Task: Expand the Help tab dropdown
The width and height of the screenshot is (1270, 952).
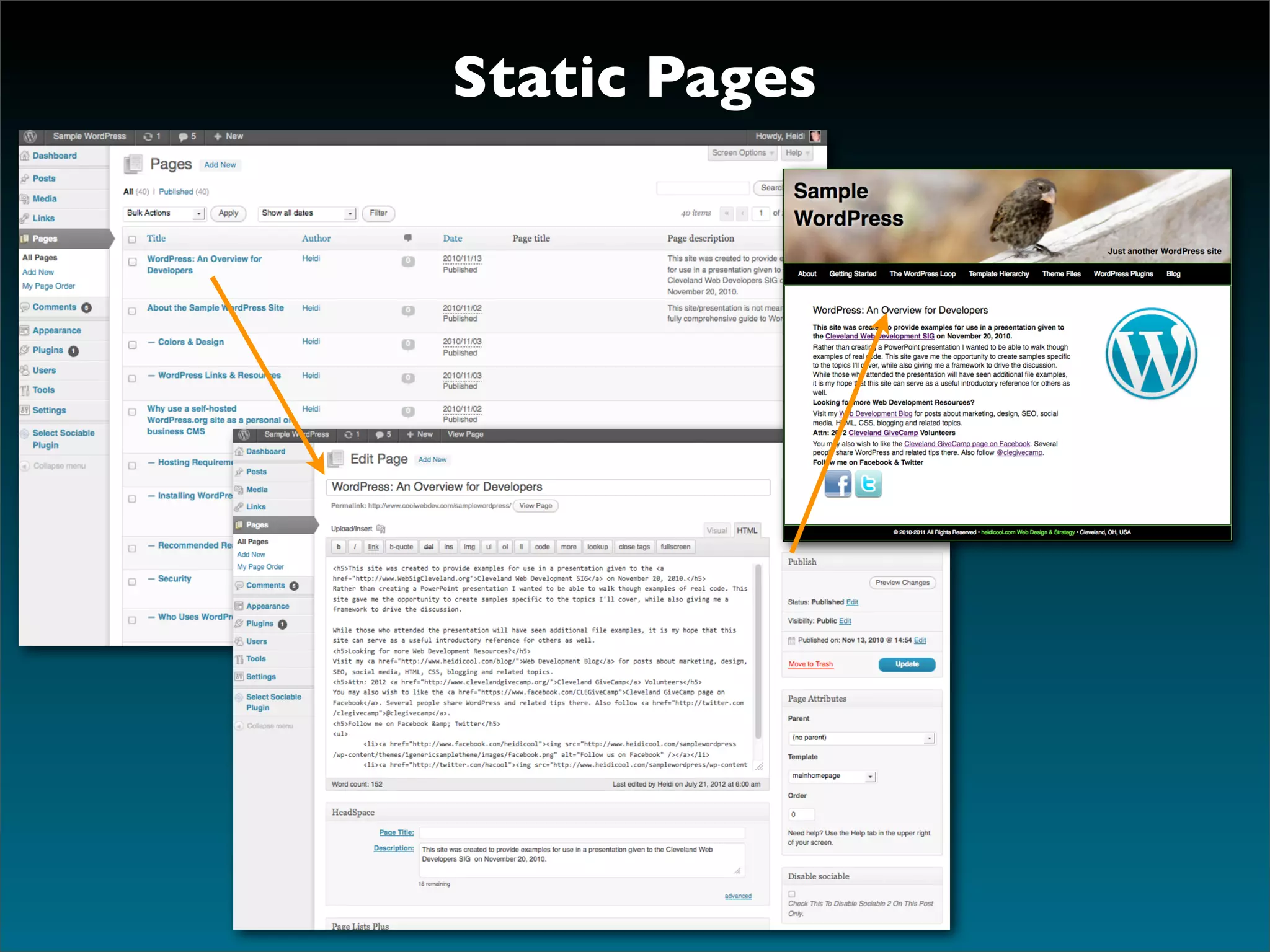Action: pos(797,153)
